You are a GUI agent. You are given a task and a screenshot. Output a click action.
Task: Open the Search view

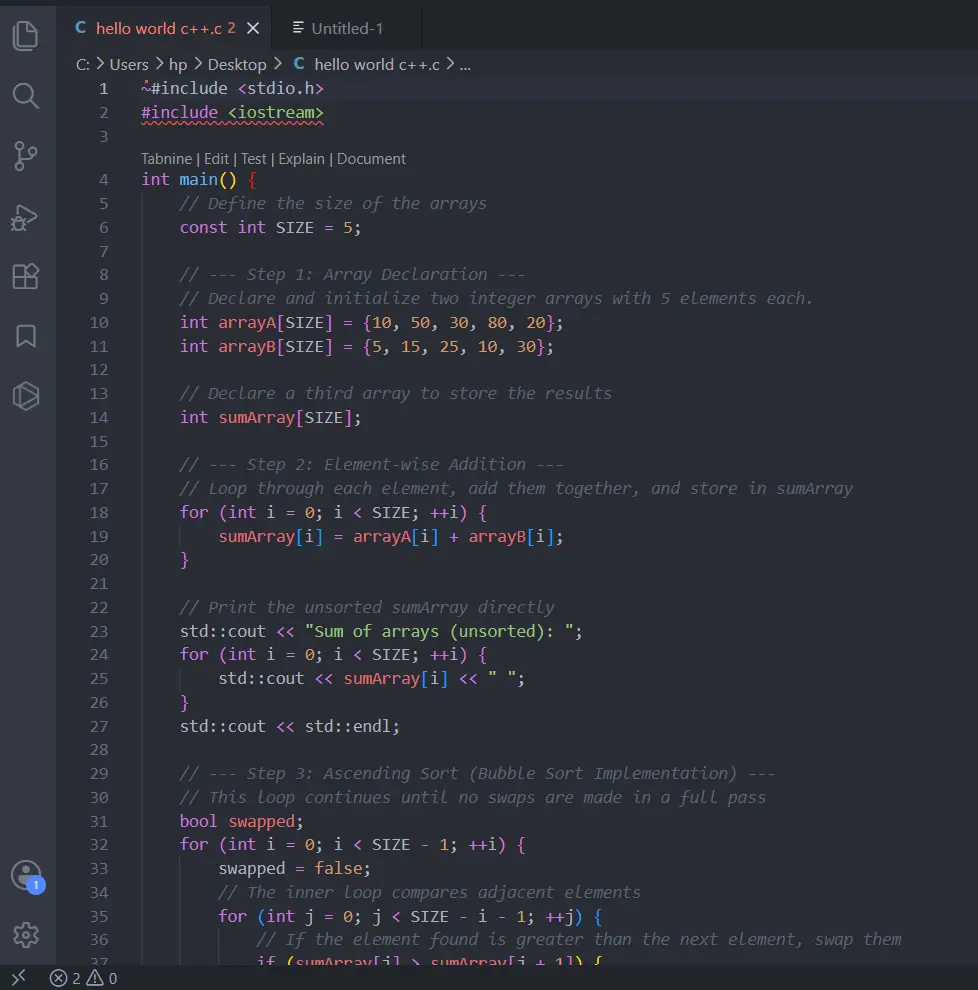pyautogui.click(x=25, y=96)
